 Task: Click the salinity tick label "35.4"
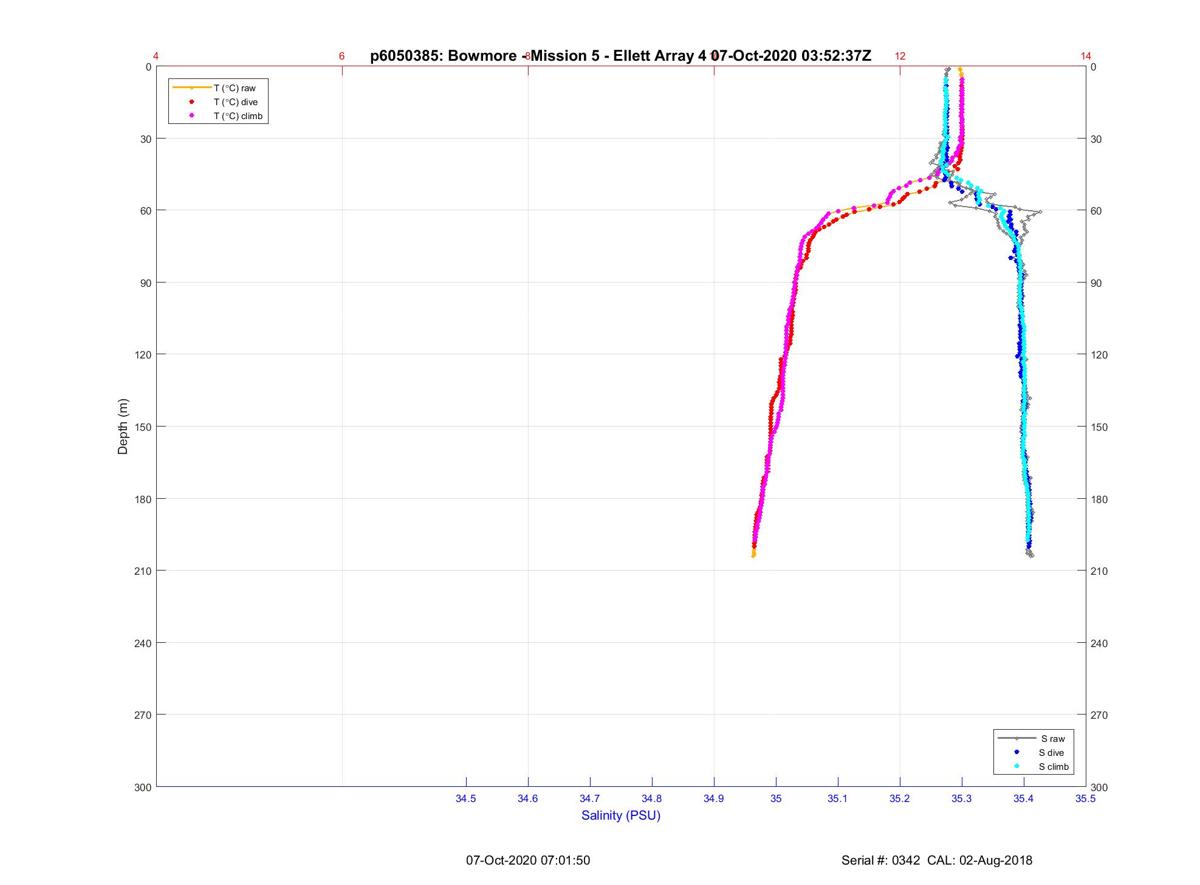pyautogui.click(x=1024, y=799)
